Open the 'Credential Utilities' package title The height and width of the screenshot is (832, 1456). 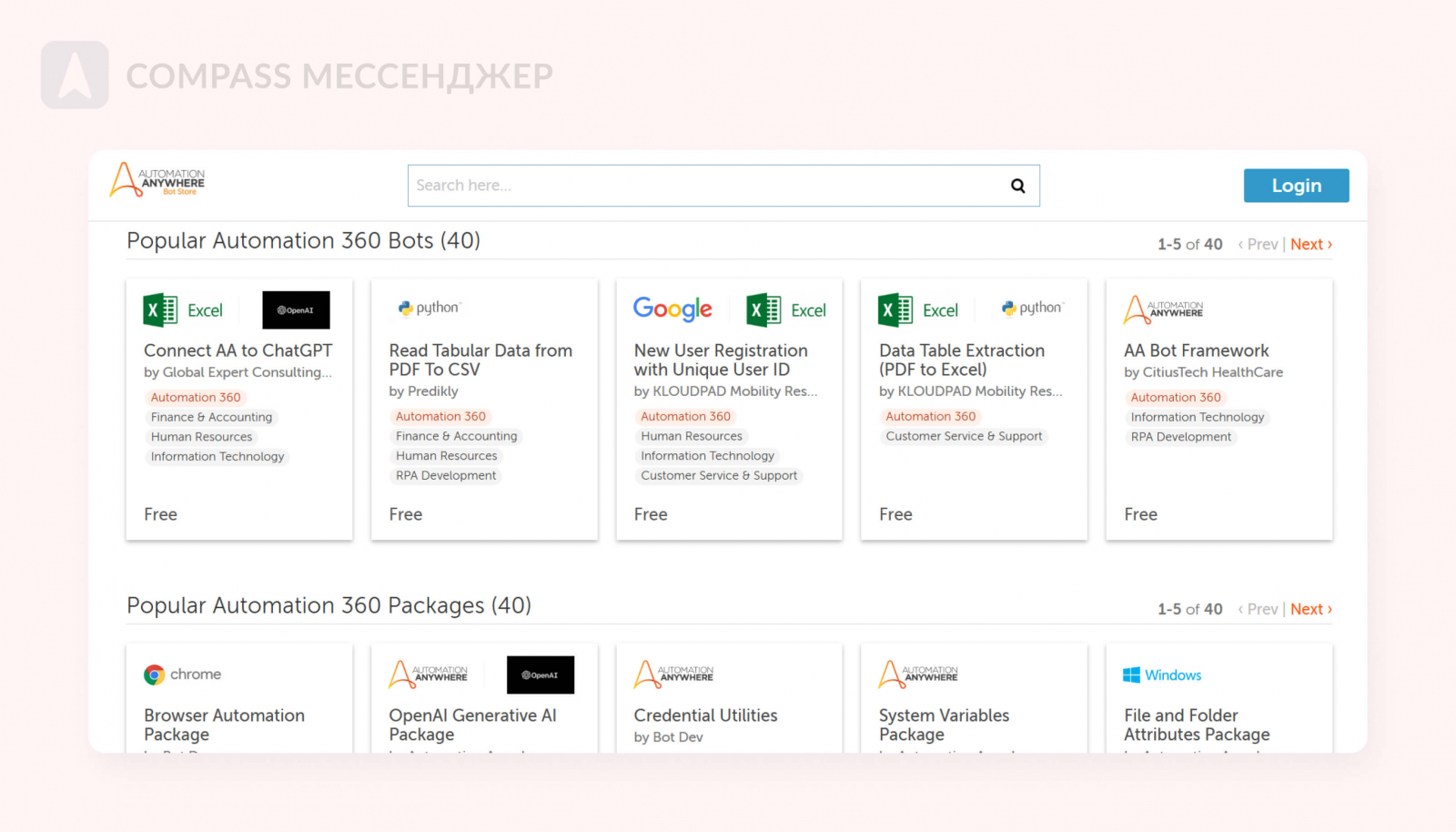(x=705, y=715)
